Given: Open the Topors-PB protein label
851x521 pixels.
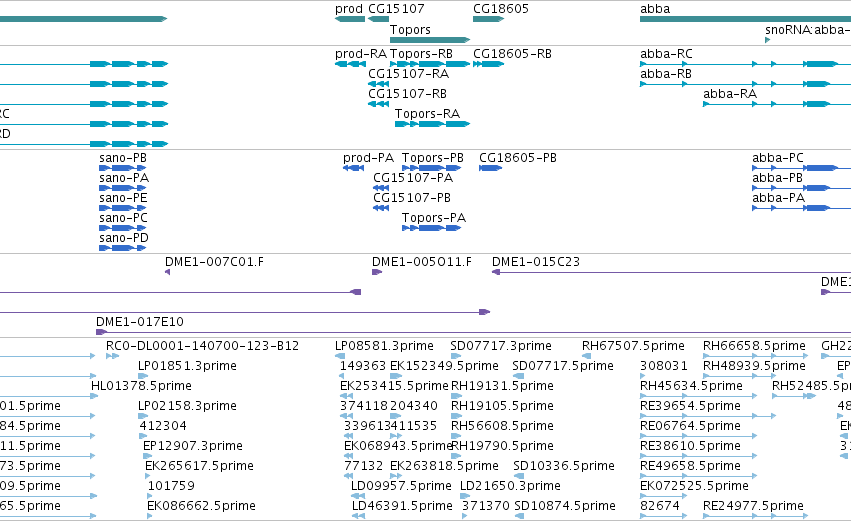Looking at the screenshot, I should click(433, 158).
